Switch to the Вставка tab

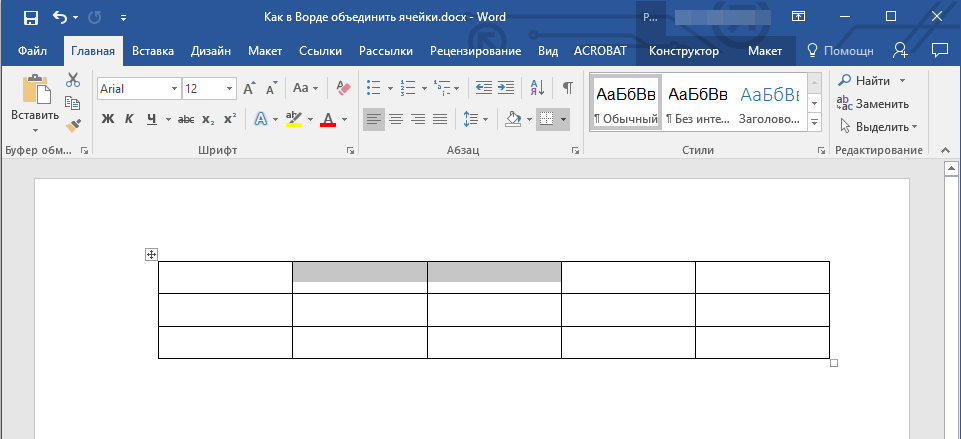[x=152, y=51]
